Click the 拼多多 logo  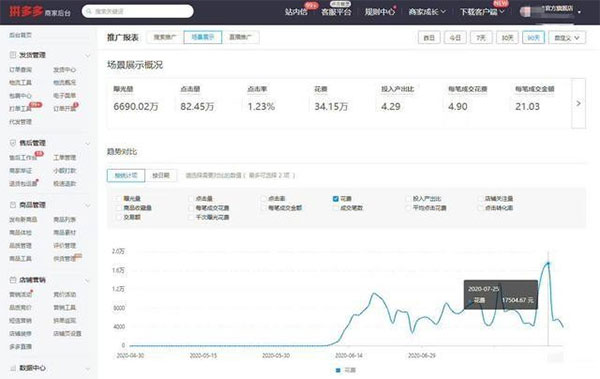click(26, 11)
